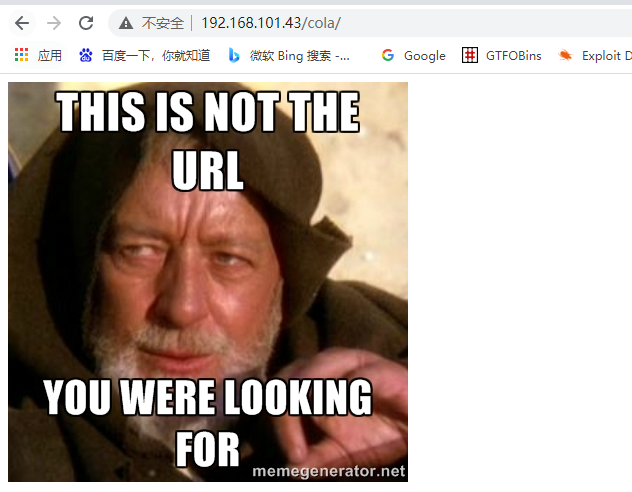This screenshot has height=492, width=632.
Task: Open the 应用 apps shortcut label
Action: pos(50,55)
